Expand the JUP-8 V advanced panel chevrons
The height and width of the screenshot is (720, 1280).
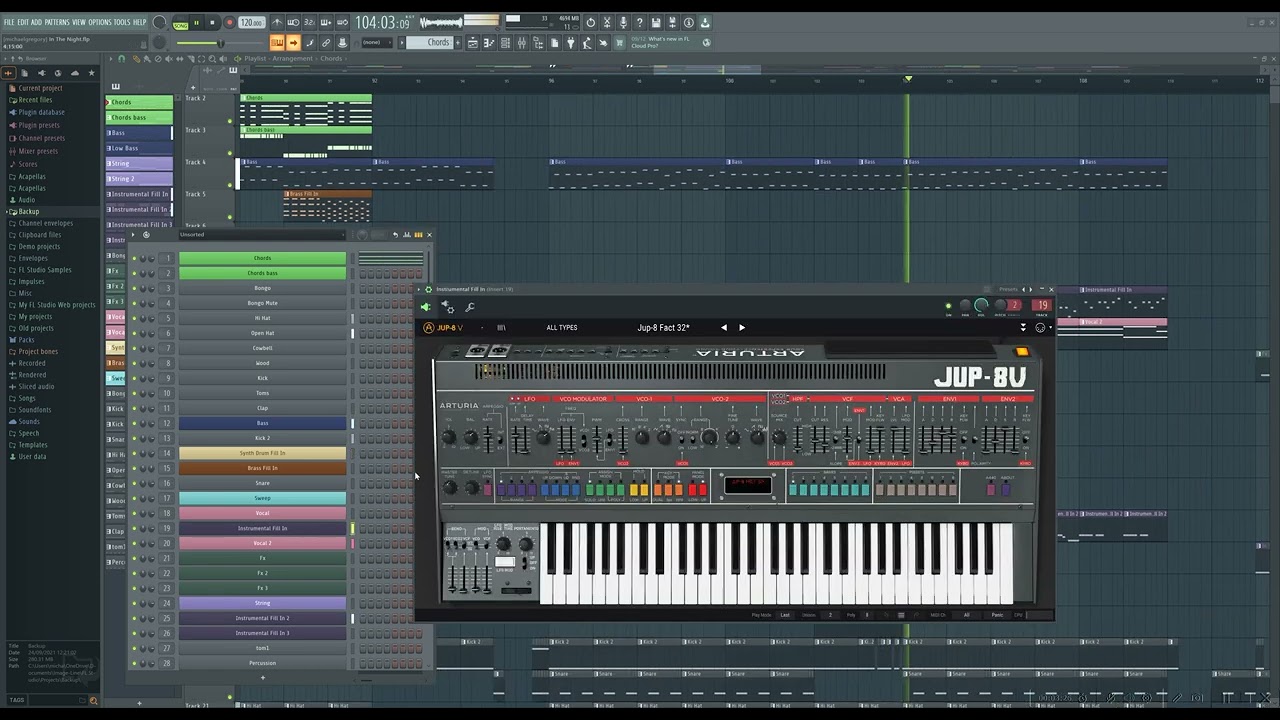point(1022,328)
